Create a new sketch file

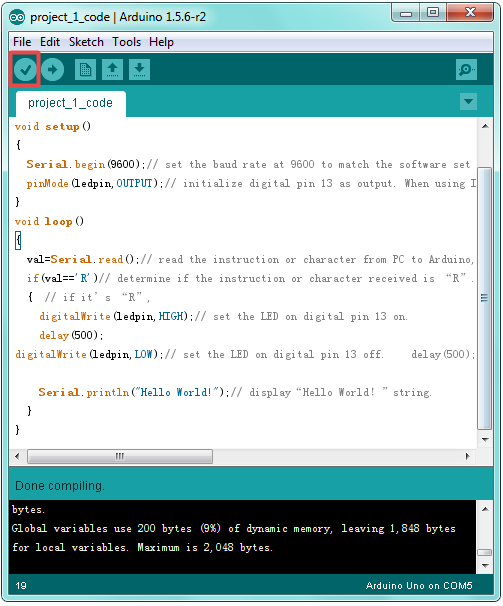point(85,70)
